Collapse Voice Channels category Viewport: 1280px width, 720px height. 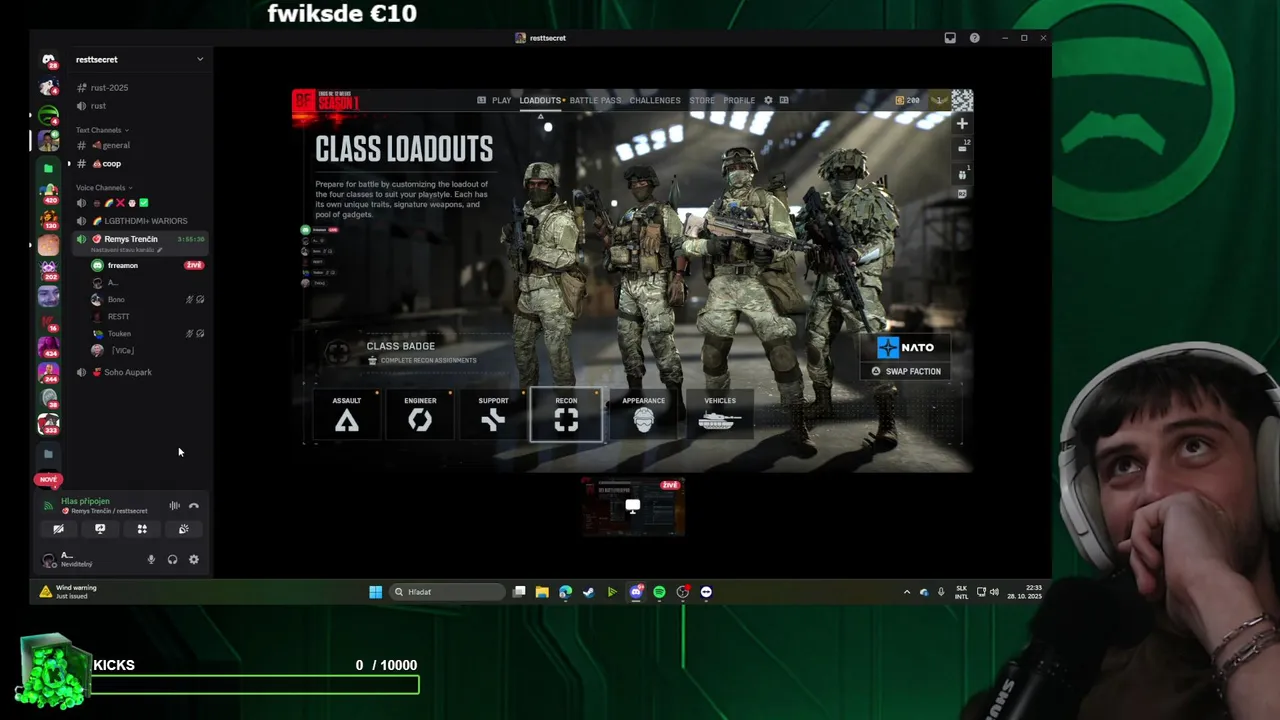pos(103,188)
